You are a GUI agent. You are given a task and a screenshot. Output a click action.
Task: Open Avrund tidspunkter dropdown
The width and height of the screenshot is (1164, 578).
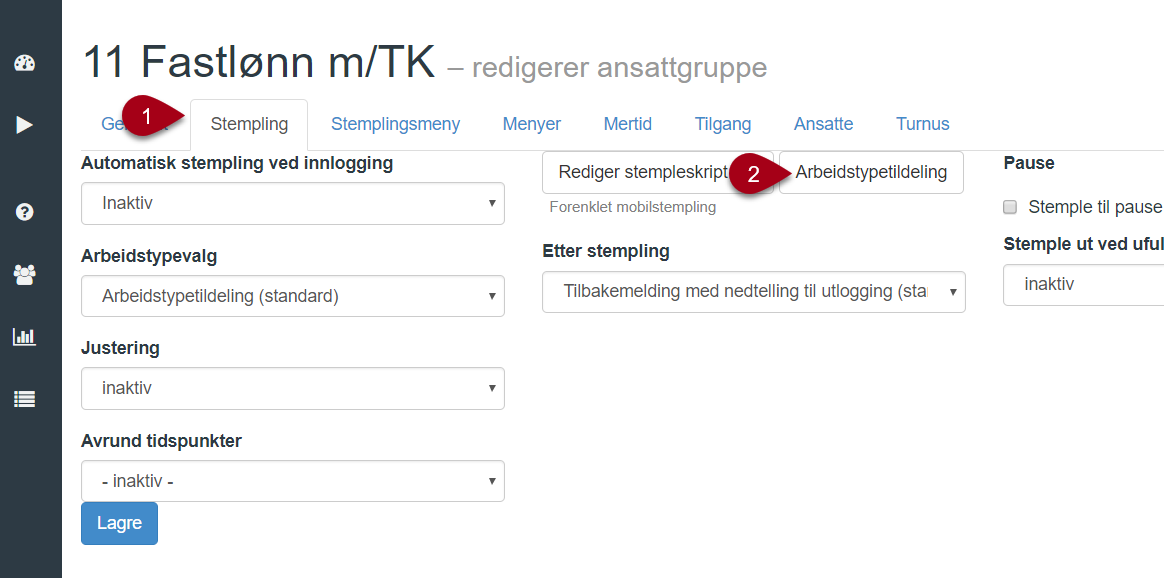click(292, 481)
